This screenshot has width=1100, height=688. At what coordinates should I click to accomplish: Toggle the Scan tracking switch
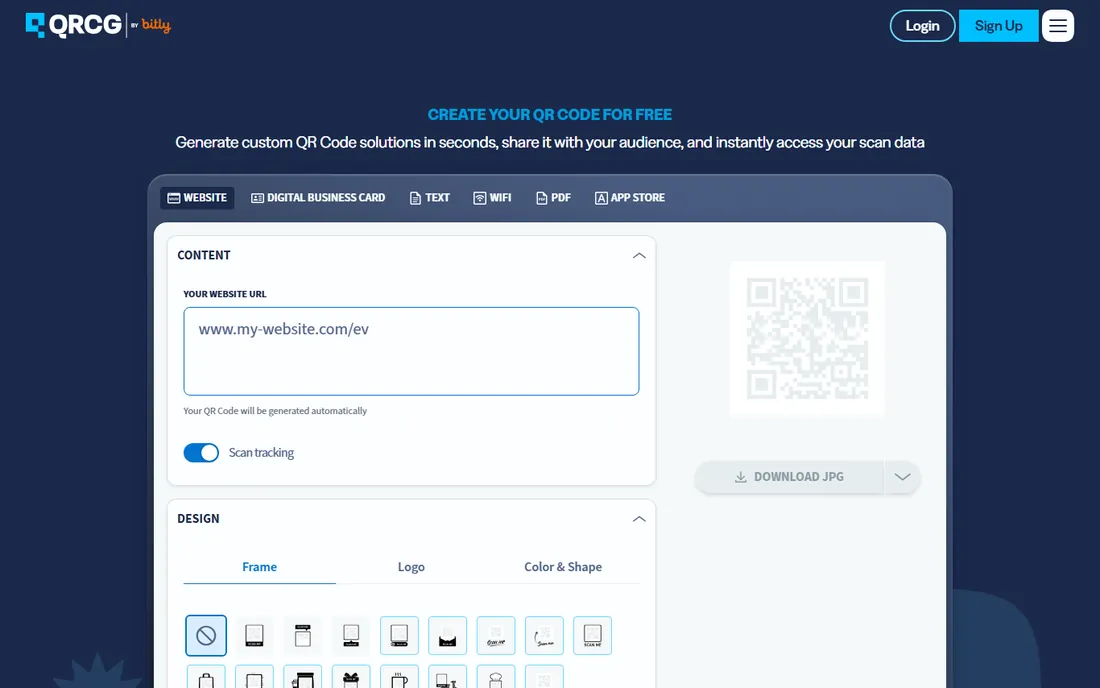coord(201,453)
